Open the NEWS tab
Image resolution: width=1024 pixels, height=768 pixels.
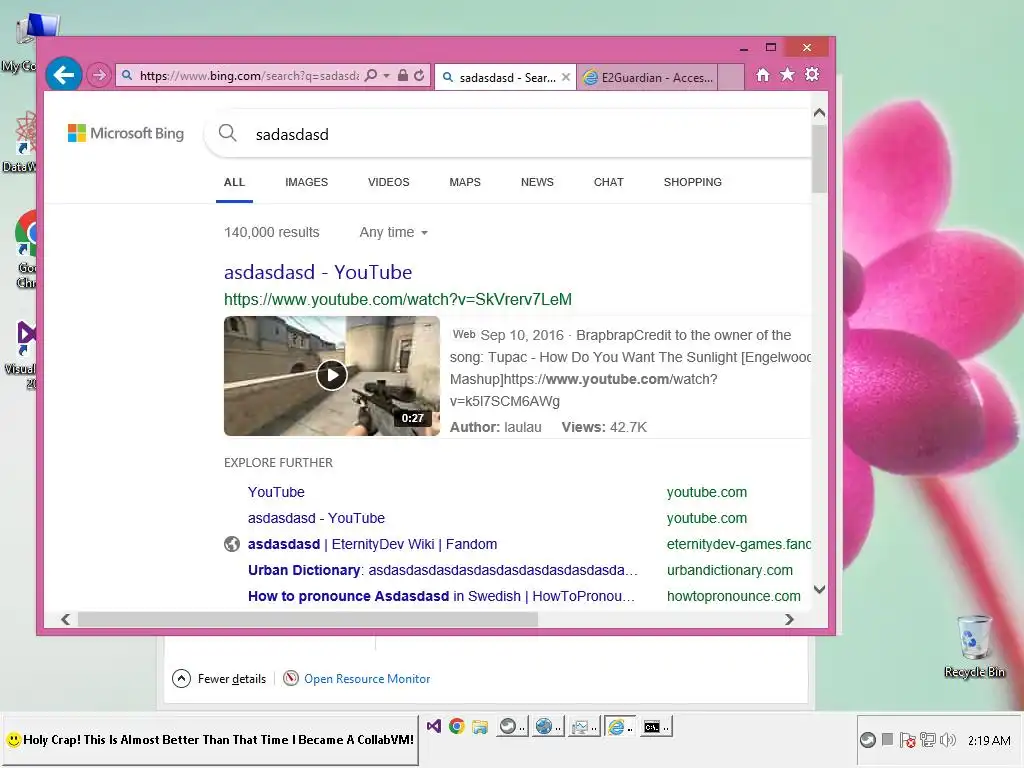tap(537, 182)
